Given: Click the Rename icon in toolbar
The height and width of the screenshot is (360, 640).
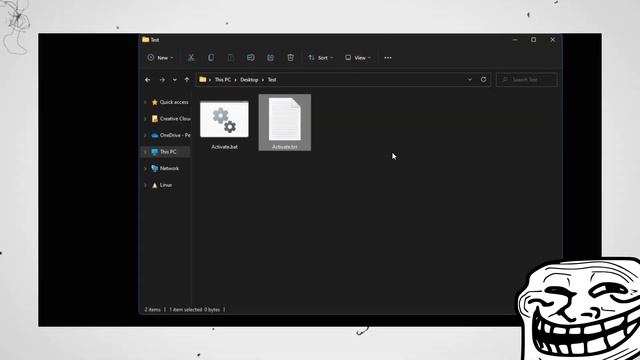Looking at the screenshot, I should tap(251, 58).
